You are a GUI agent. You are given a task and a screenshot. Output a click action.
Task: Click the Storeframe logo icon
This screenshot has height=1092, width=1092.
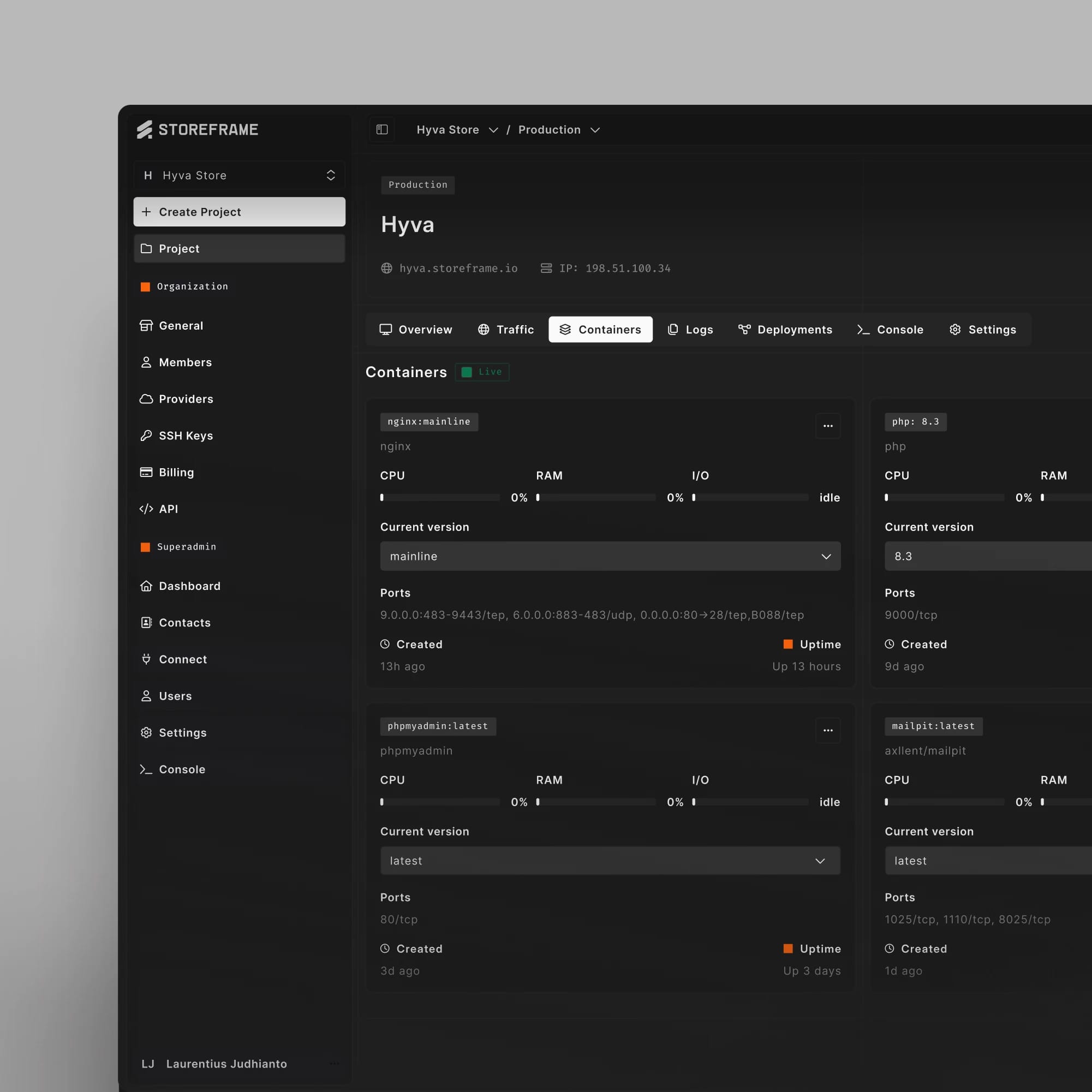145,129
